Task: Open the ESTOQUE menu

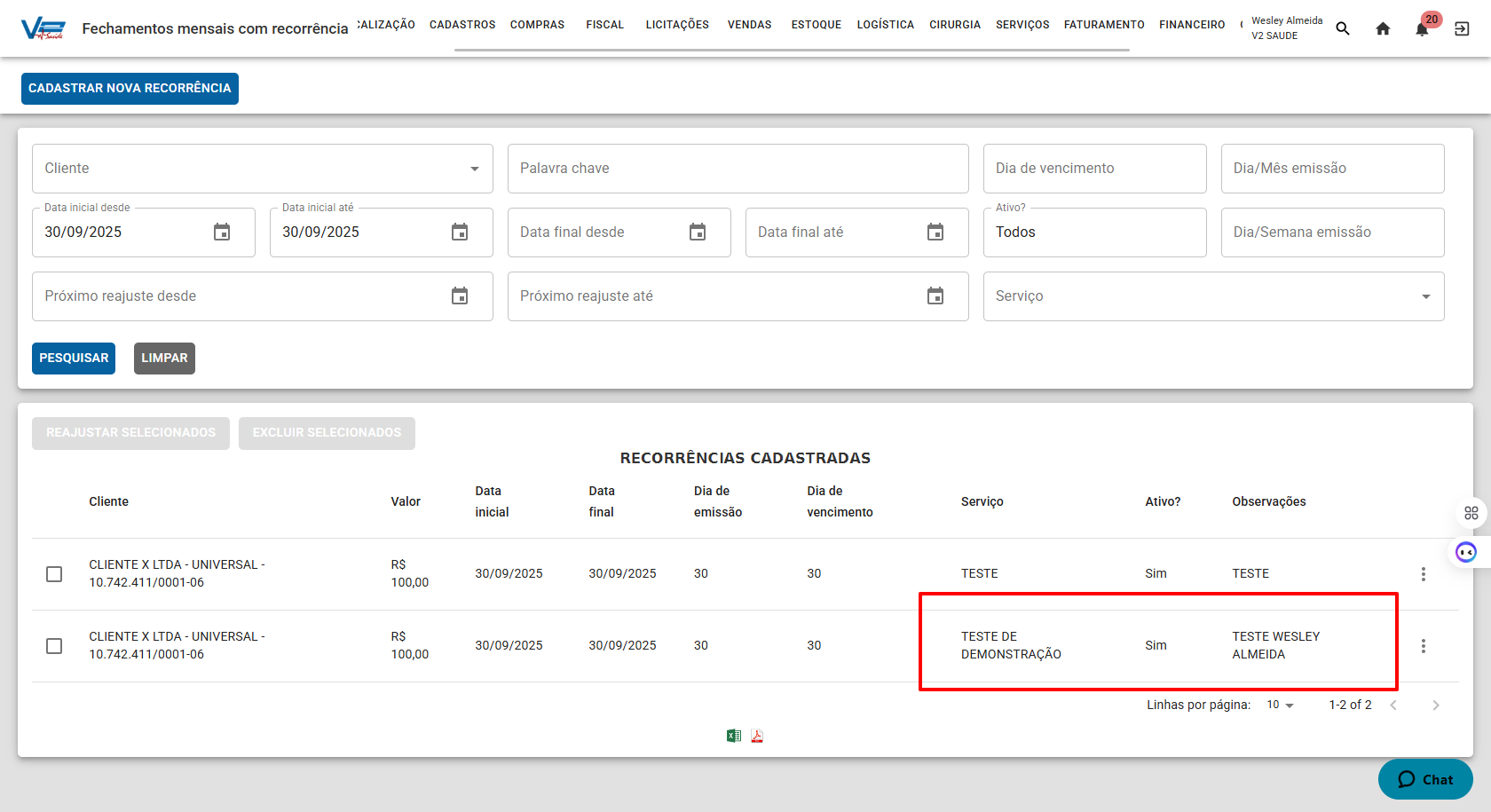Action: point(816,25)
